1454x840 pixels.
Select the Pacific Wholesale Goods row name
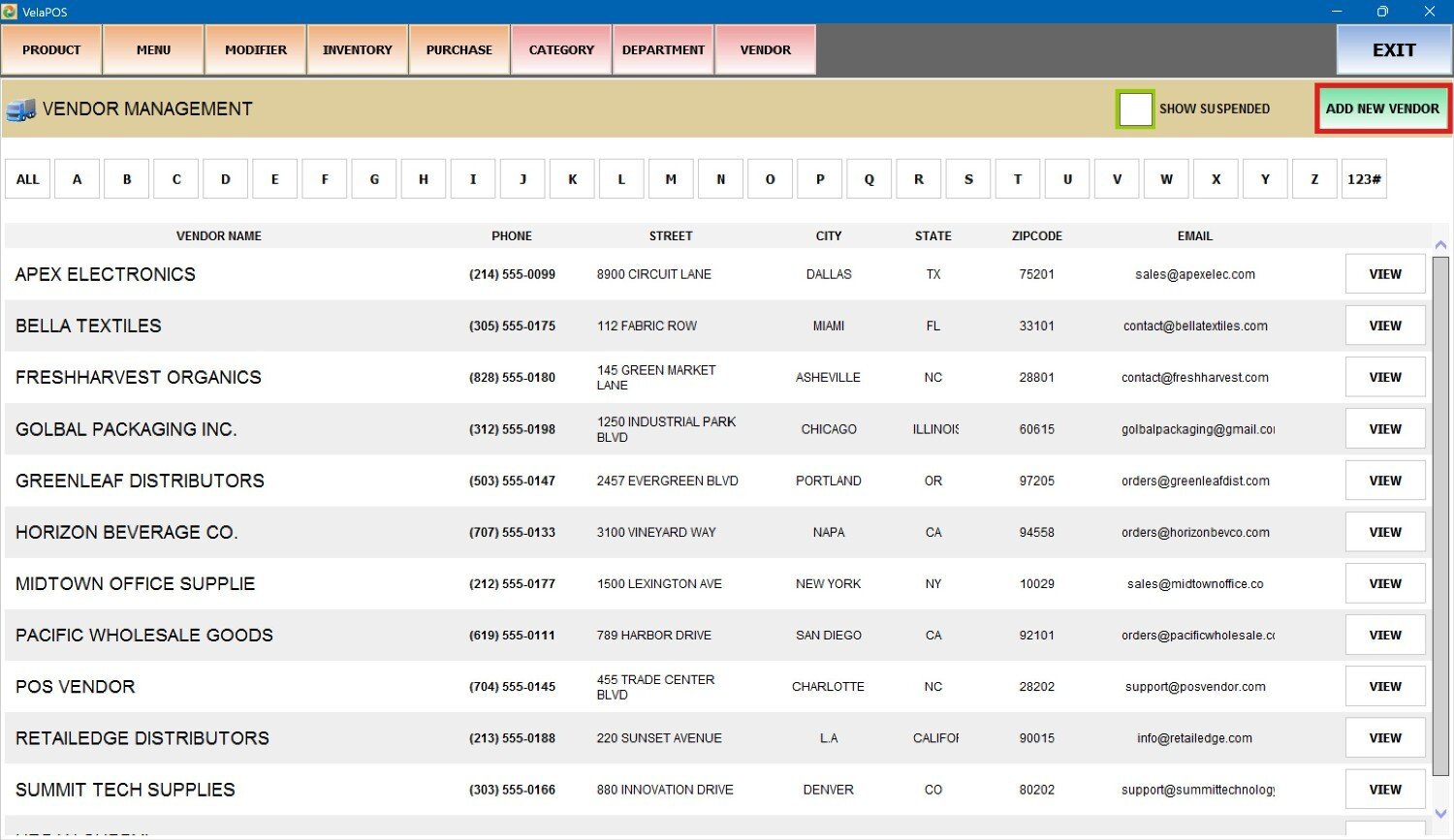pyautogui.click(x=144, y=636)
